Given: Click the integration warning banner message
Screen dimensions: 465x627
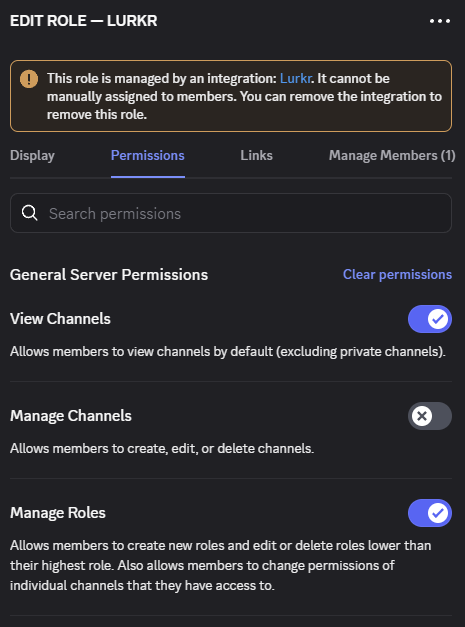Looking at the screenshot, I should (x=244, y=96).
